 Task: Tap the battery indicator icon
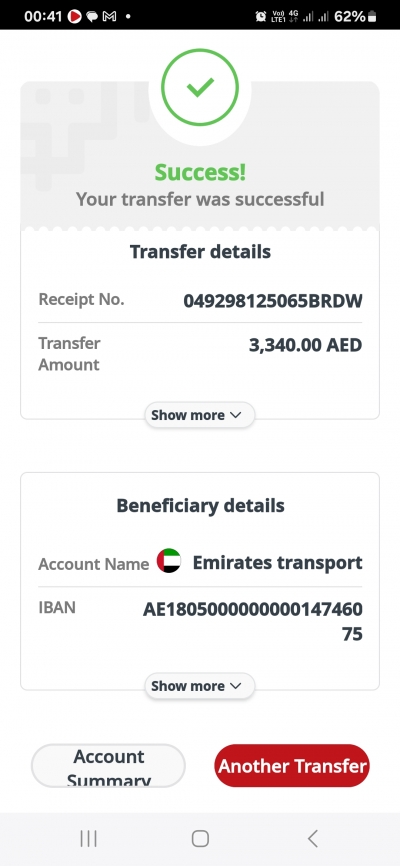click(x=372, y=17)
